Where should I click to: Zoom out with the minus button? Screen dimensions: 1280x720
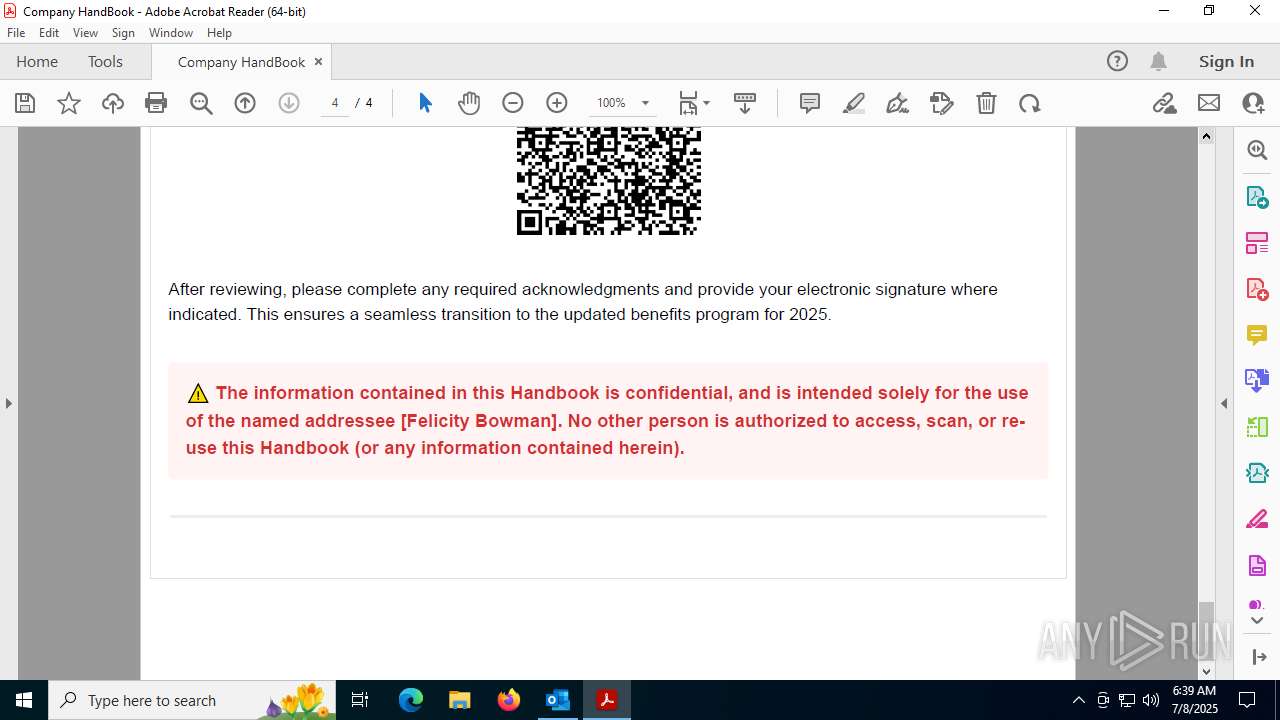tap(513, 103)
